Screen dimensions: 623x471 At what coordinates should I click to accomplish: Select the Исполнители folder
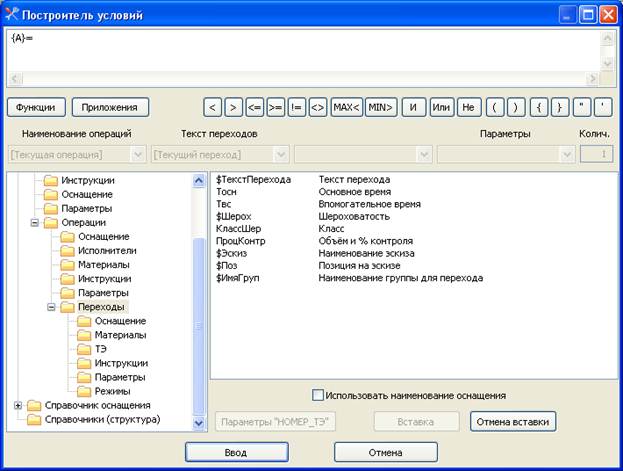click(x=107, y=251)
